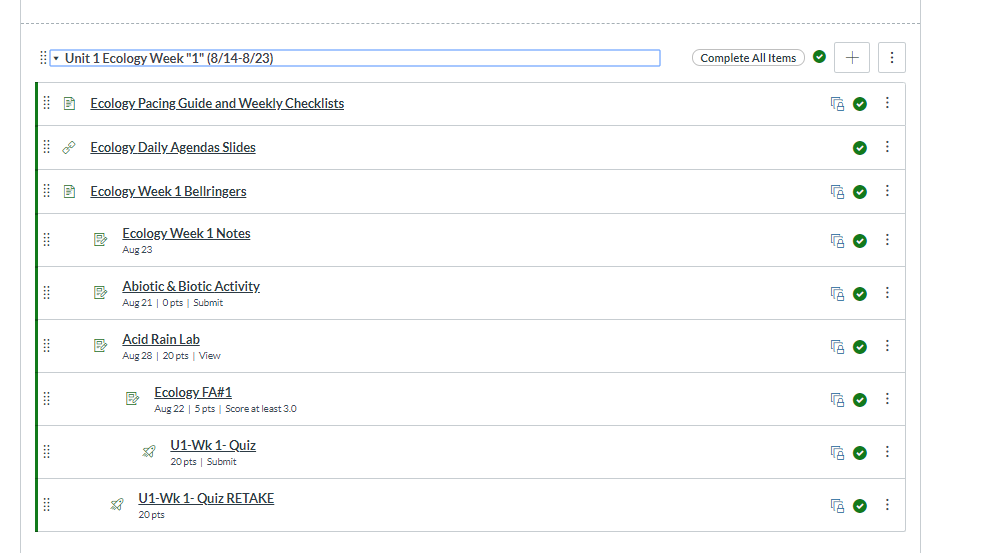
Task: Unpublish the Ecology Daily Agendas Slides item
Action: tap(860, 148)
